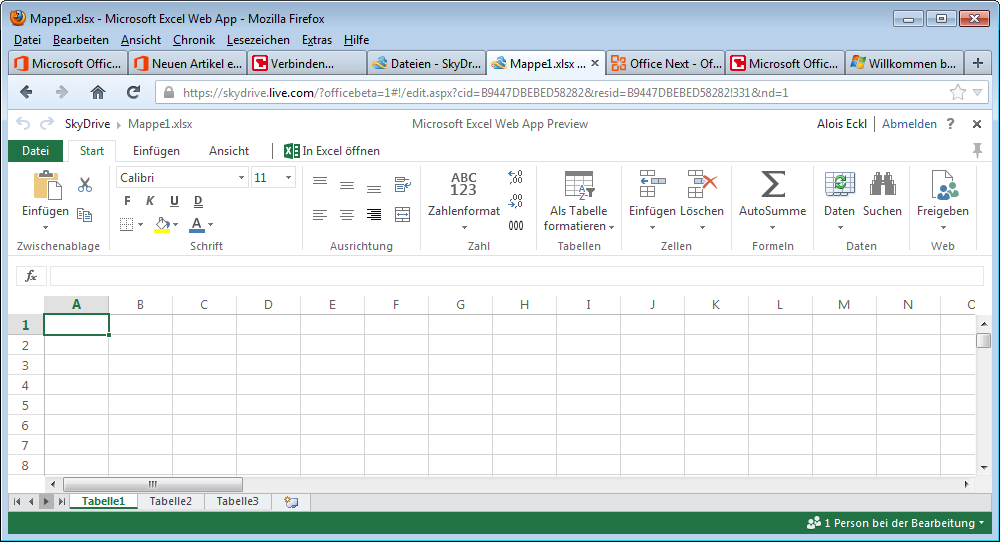Switch to the Einfügen ribbon tab
1000x542 pixels.
156,151
